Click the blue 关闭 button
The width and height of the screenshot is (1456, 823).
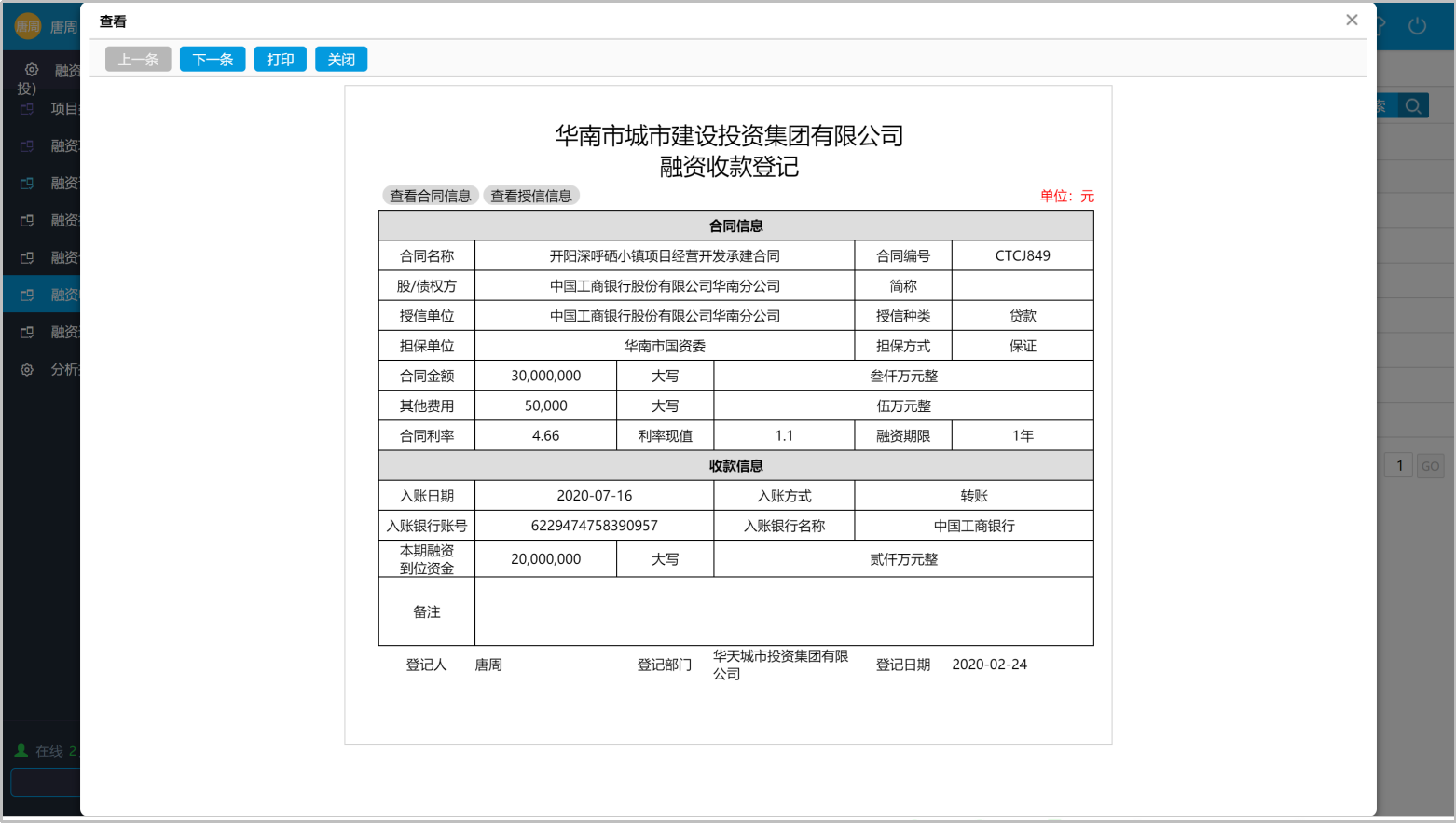tap(341, 60)
